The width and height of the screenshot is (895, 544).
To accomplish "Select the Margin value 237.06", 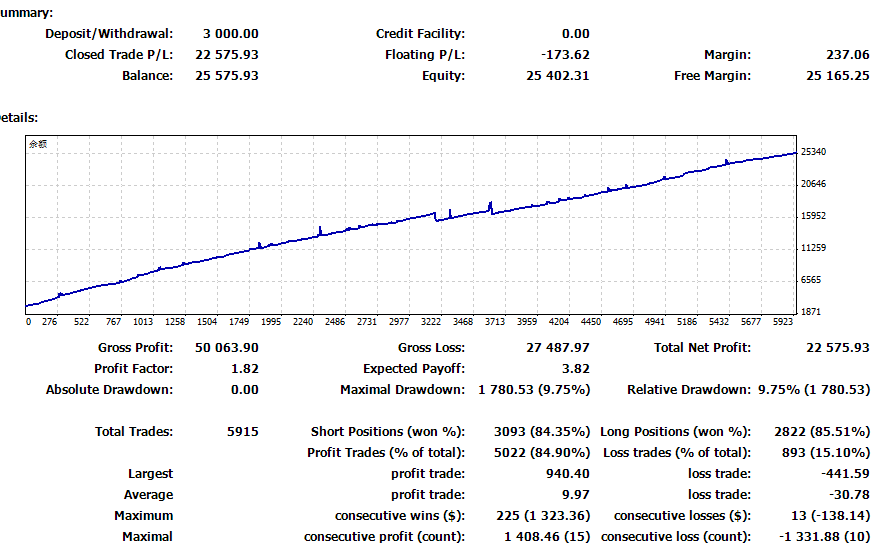I will click(848, 55).
